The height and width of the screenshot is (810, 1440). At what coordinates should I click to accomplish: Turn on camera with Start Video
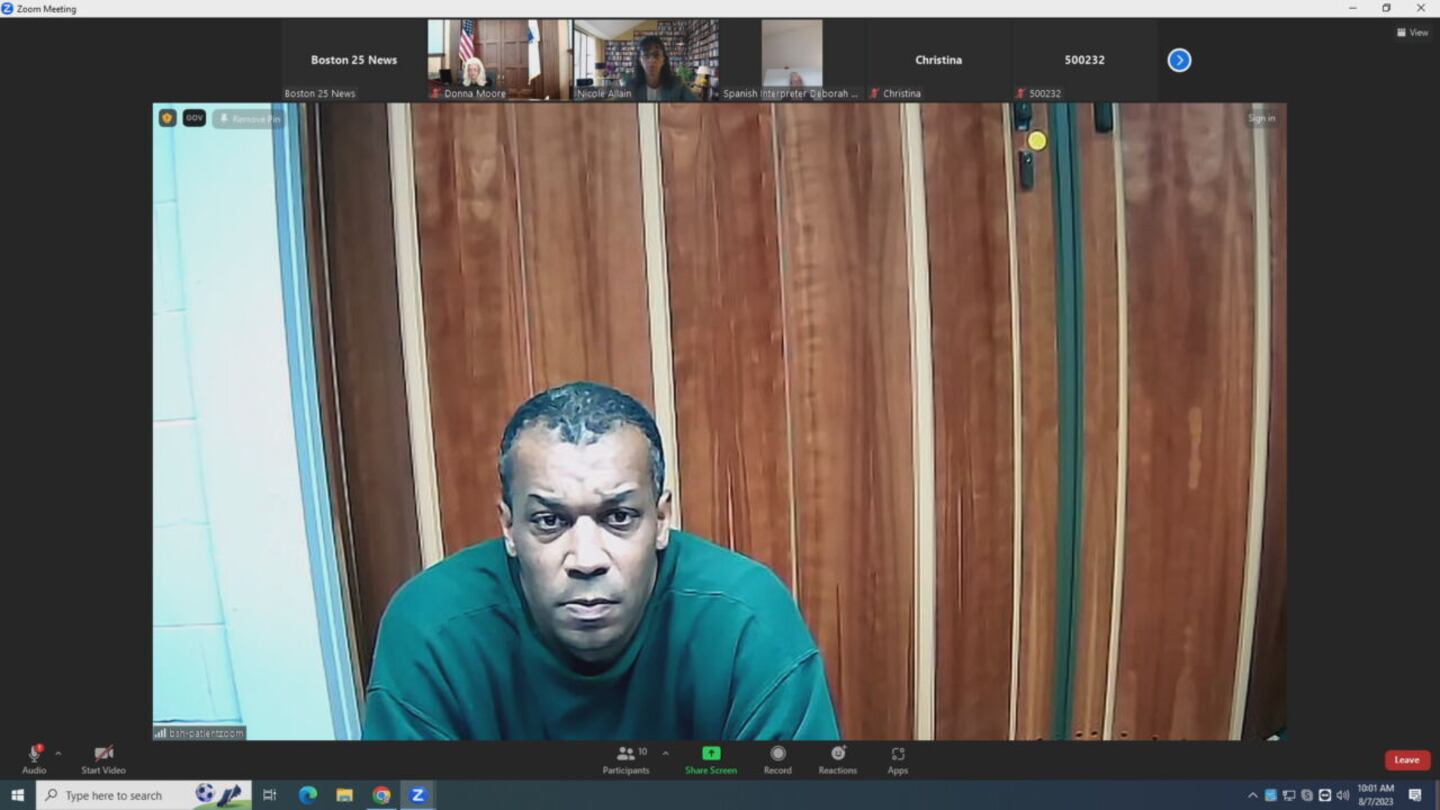[103, 755]
